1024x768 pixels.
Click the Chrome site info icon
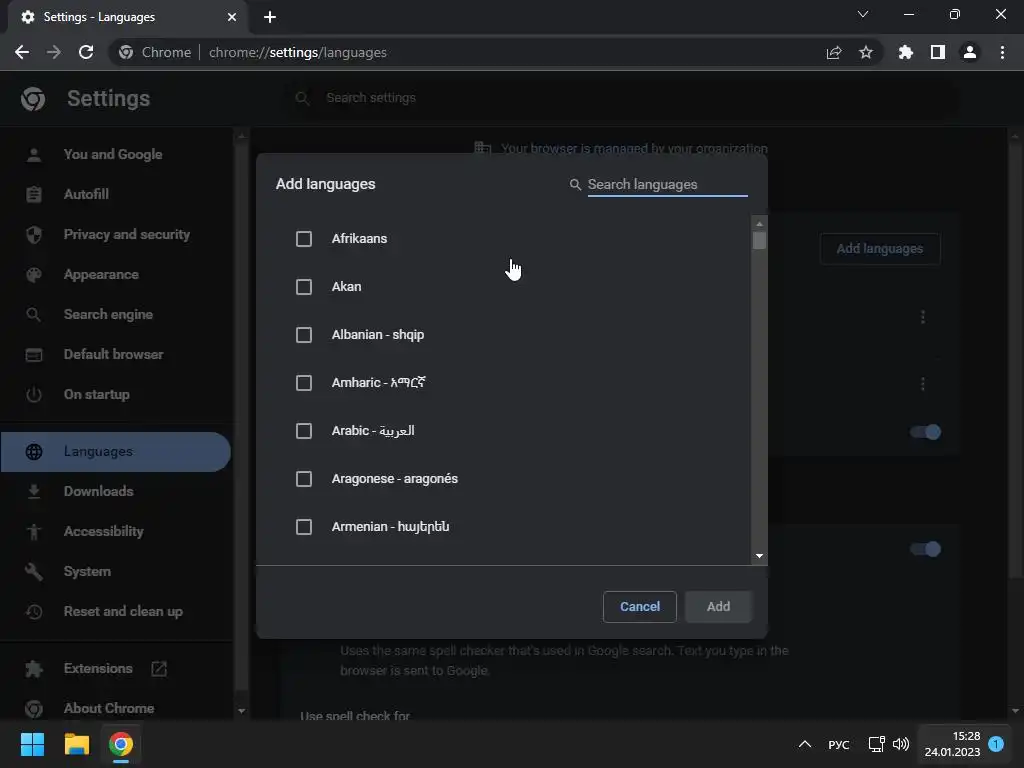[126, 52]
